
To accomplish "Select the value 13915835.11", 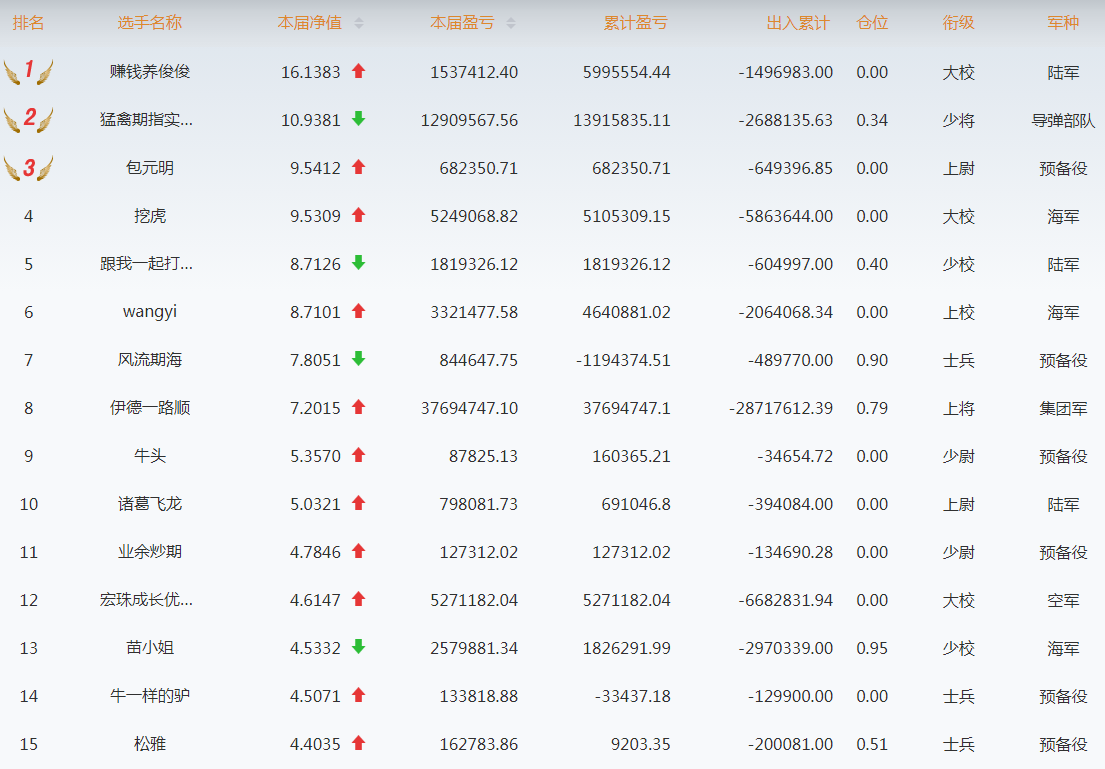I will coord(622,121).
